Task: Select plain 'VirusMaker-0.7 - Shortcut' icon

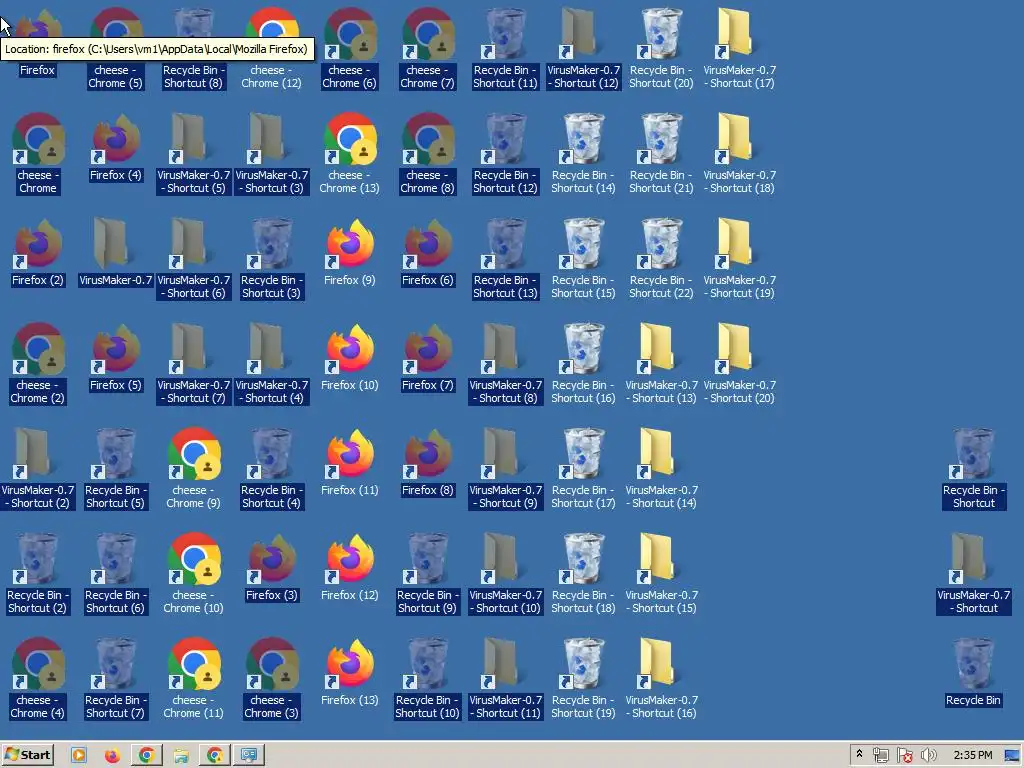Action: (x=973, y=574)
